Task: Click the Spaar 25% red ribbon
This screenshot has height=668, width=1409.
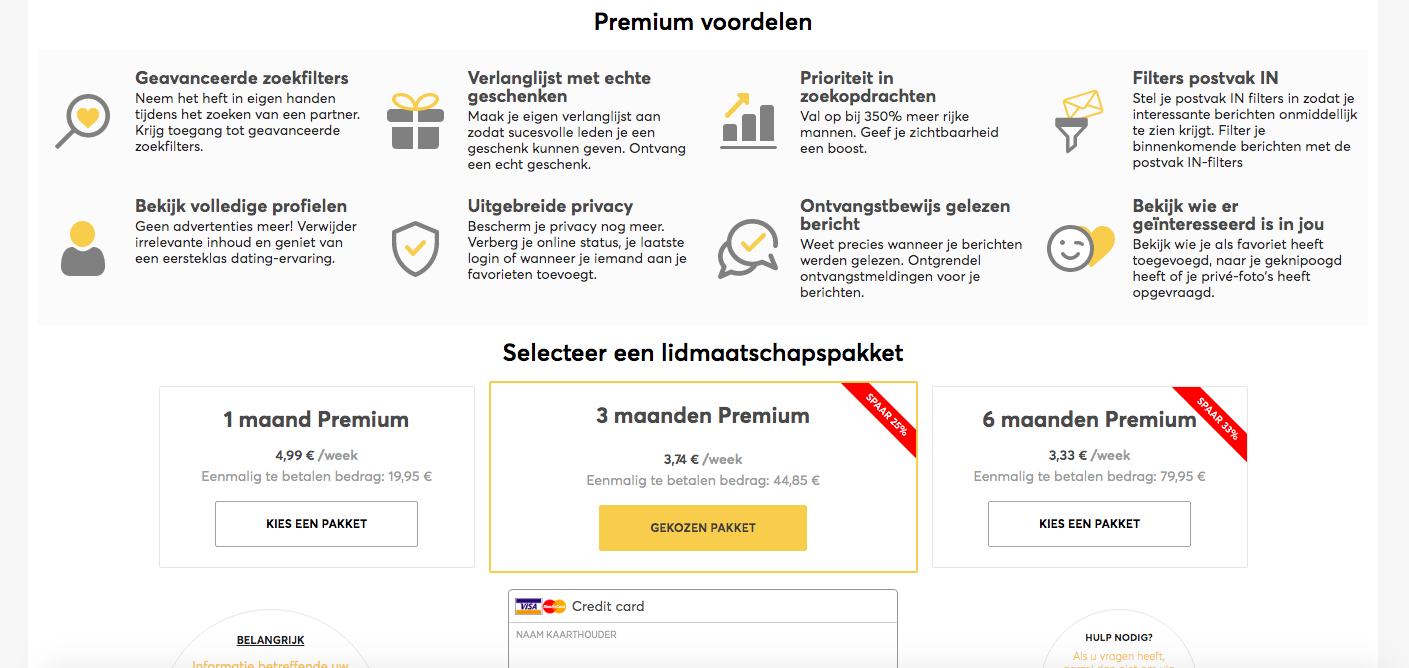Action: coord(882,419)
